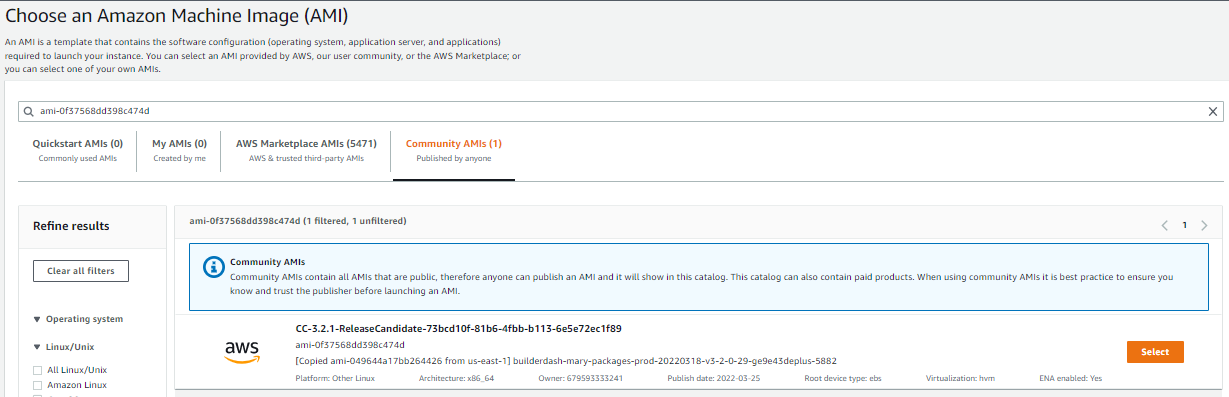
Task: Click the magnifier search icon
Action: point(29,111)
